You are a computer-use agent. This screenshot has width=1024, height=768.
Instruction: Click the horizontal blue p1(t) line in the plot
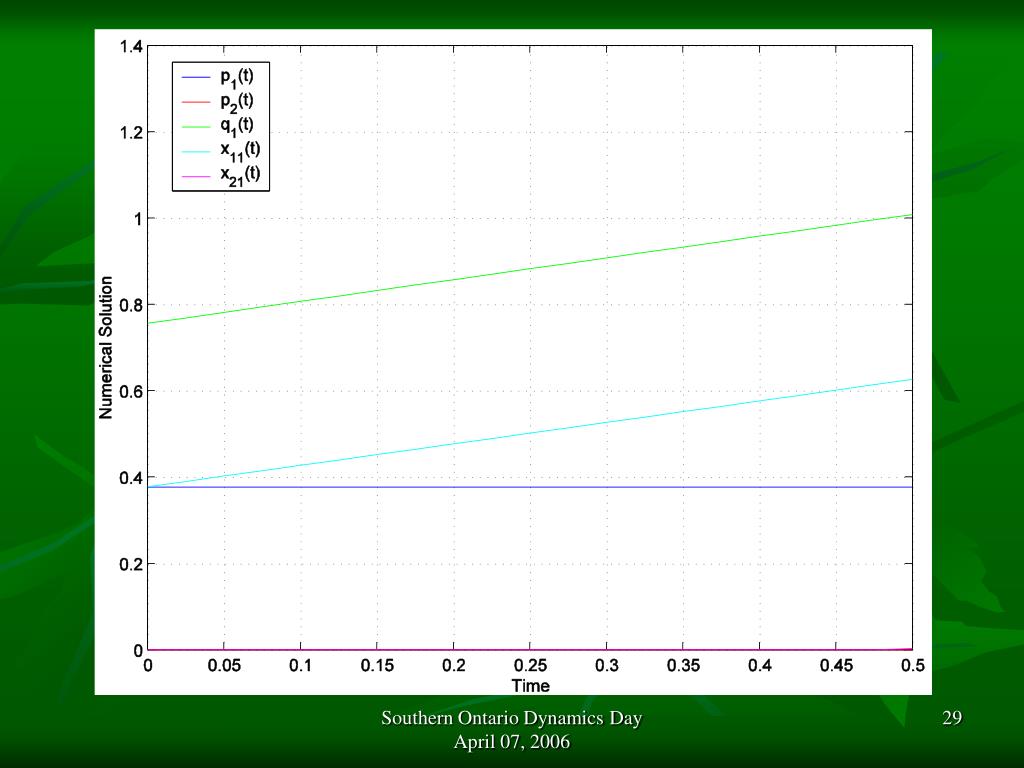pos(530,487)
